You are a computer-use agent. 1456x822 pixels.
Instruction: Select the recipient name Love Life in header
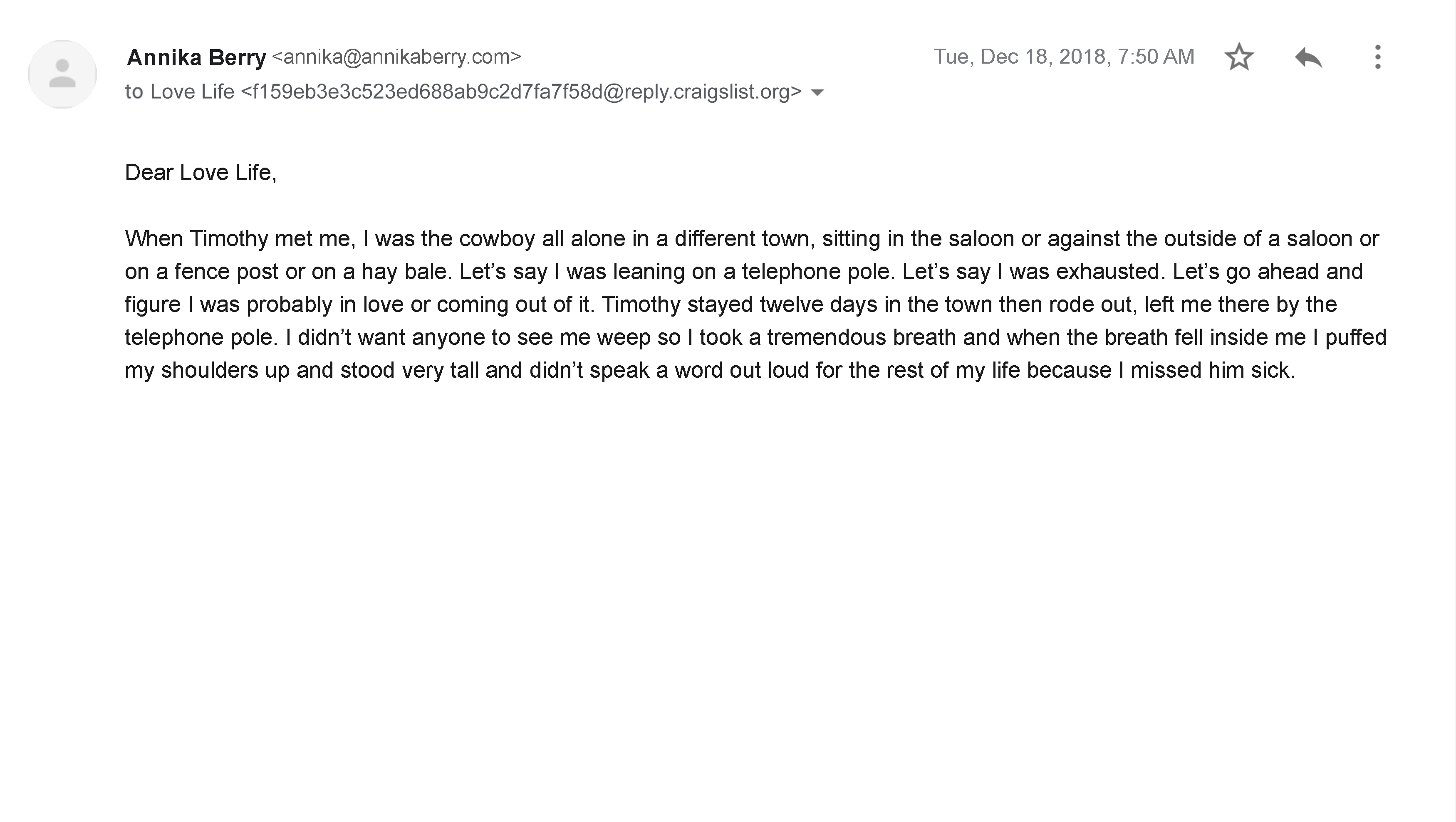pyautogui.click(x=192, y=92)
